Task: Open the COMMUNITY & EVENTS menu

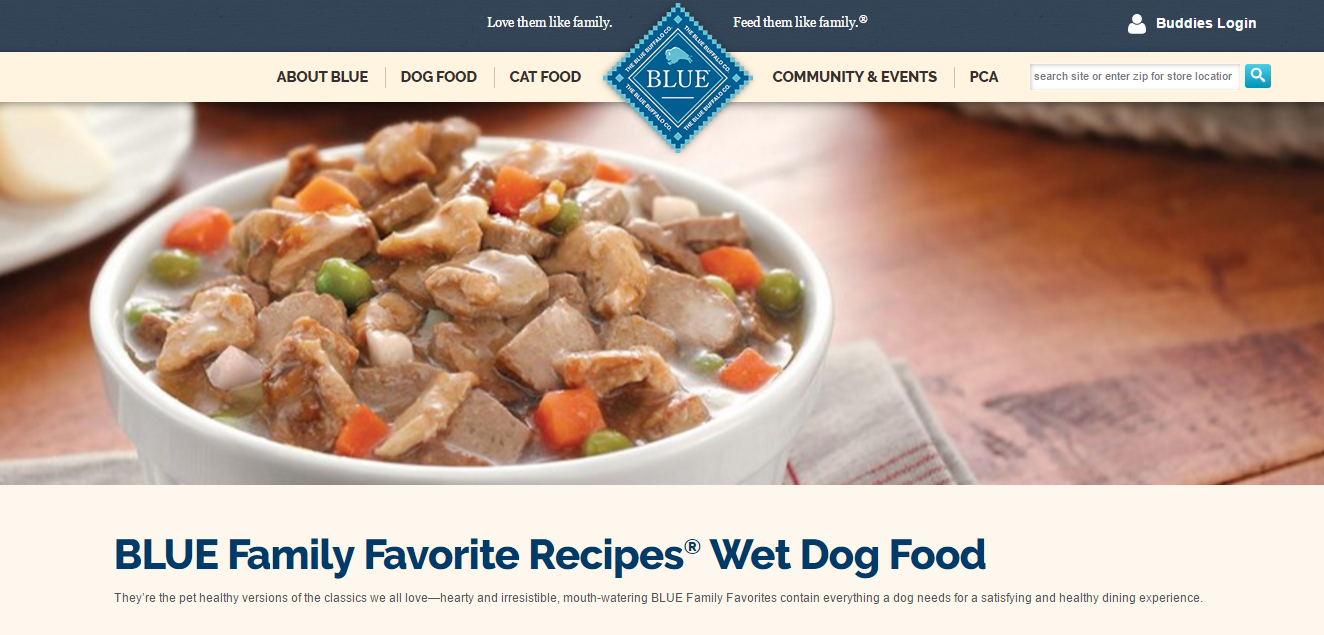Action: tap(855, 77)
